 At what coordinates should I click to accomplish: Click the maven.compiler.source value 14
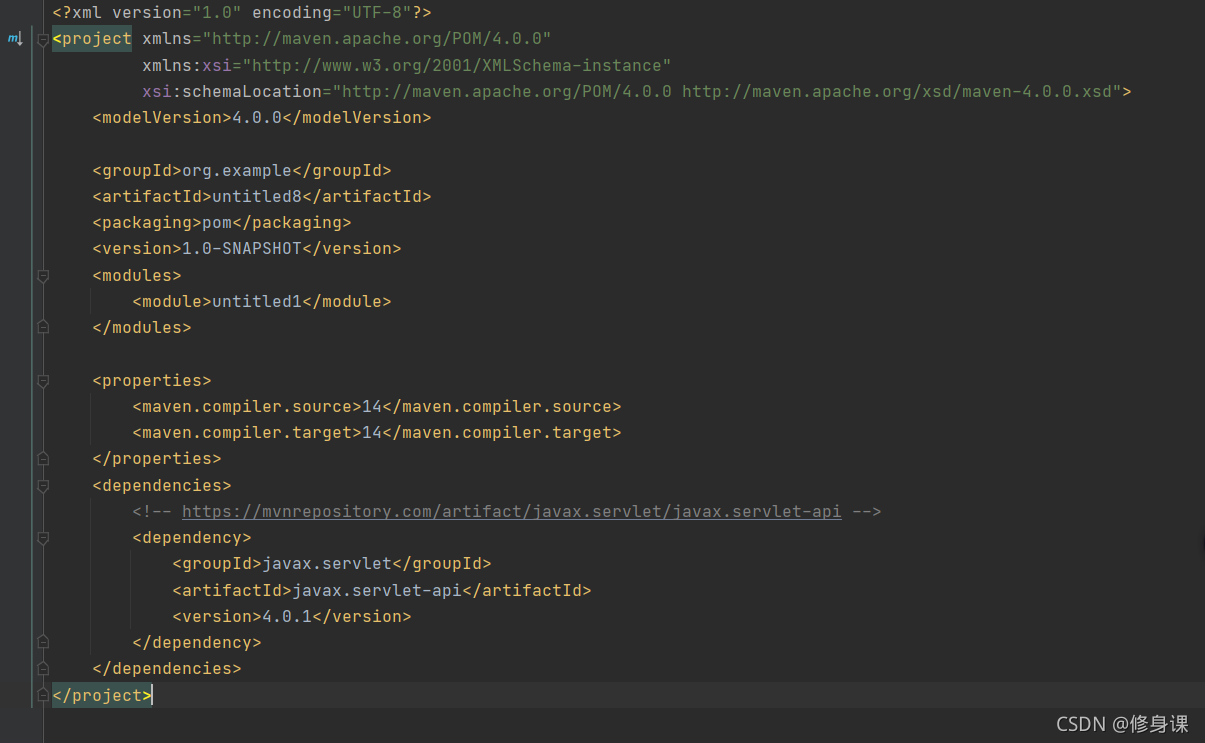371,406
